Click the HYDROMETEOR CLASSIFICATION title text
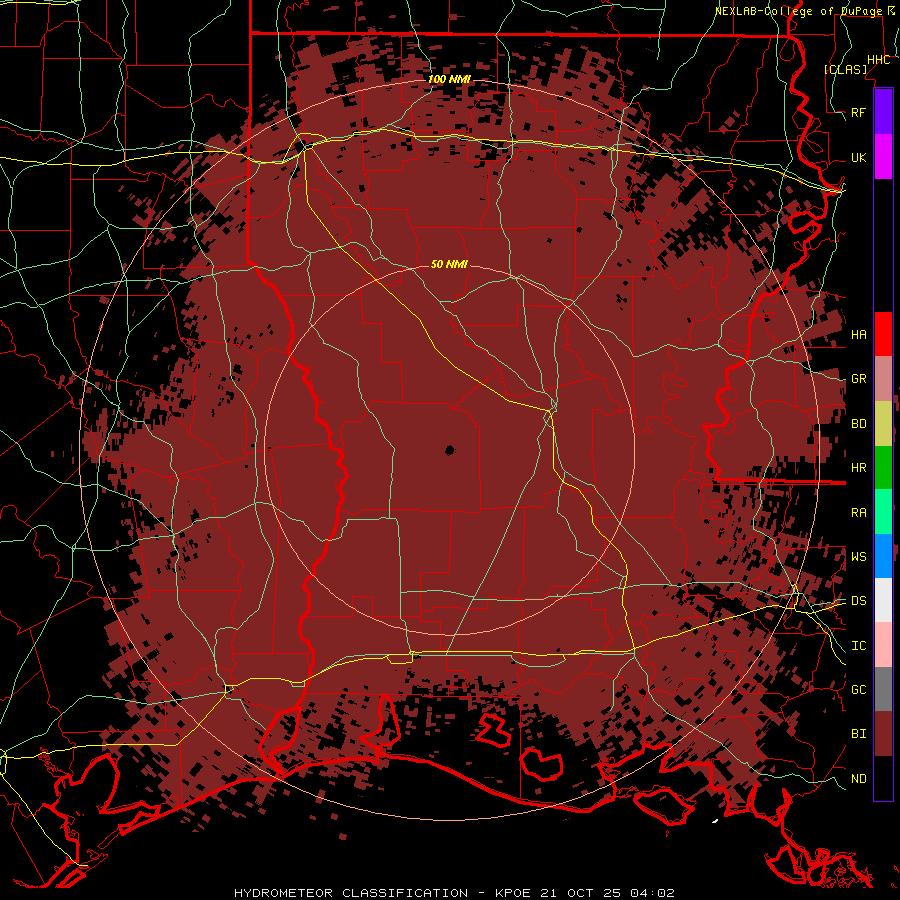The height and width of the screenshot is (900, 900). [x=351, y=893]
